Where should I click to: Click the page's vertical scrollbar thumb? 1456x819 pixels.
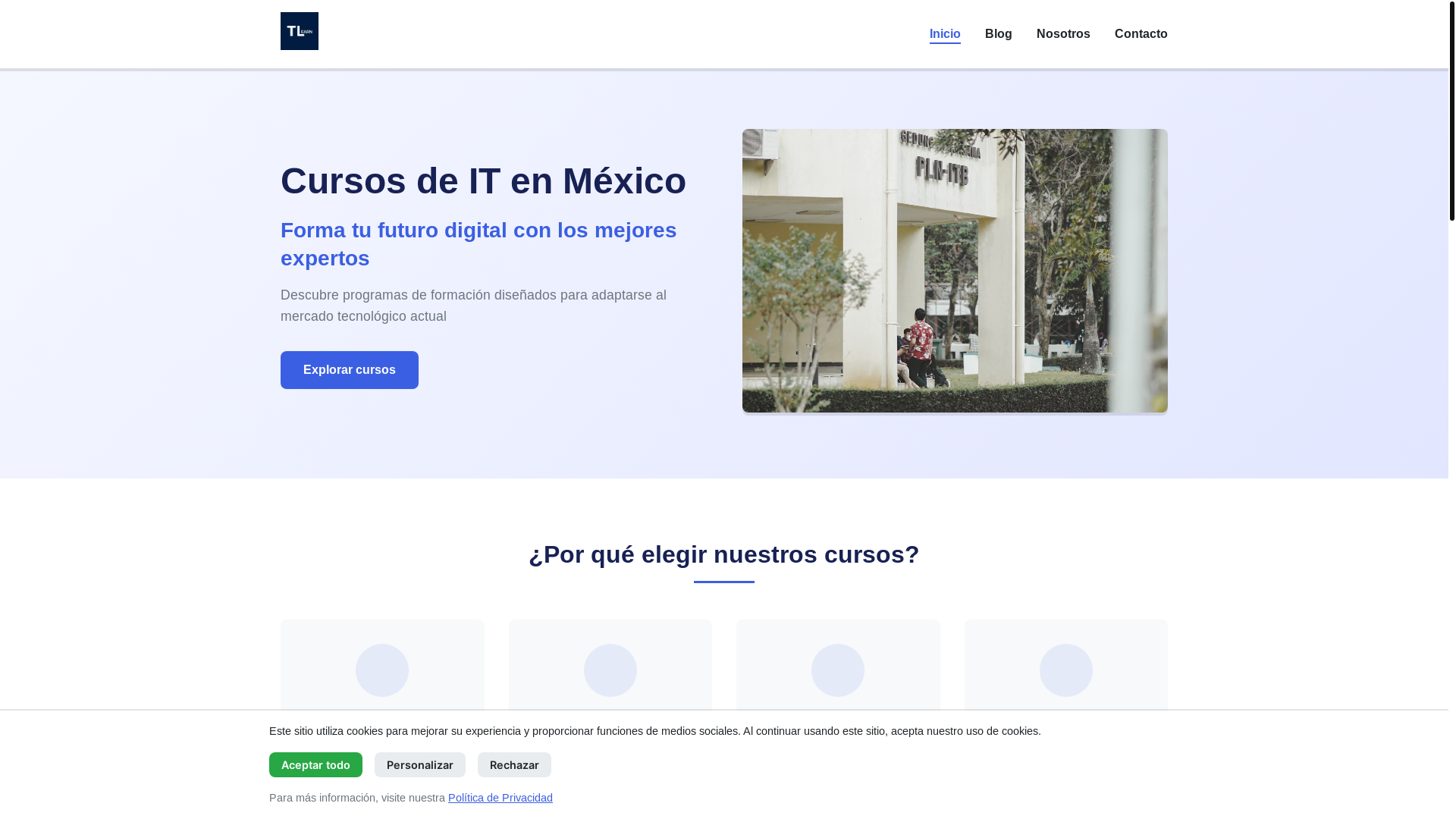pos(1452,111)
